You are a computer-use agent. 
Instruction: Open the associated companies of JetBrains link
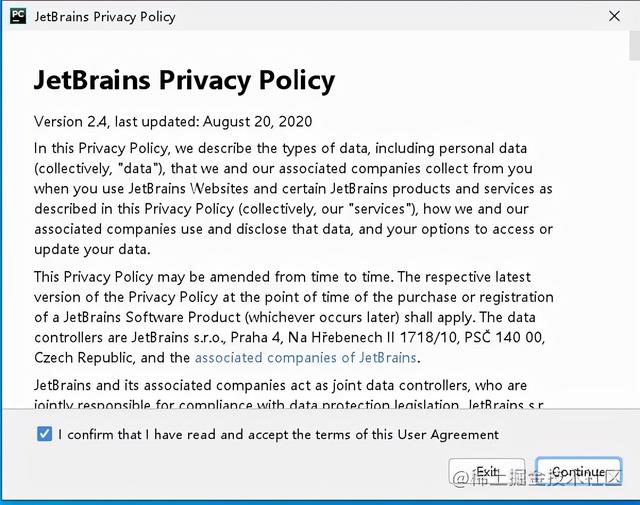click(306, 357)
